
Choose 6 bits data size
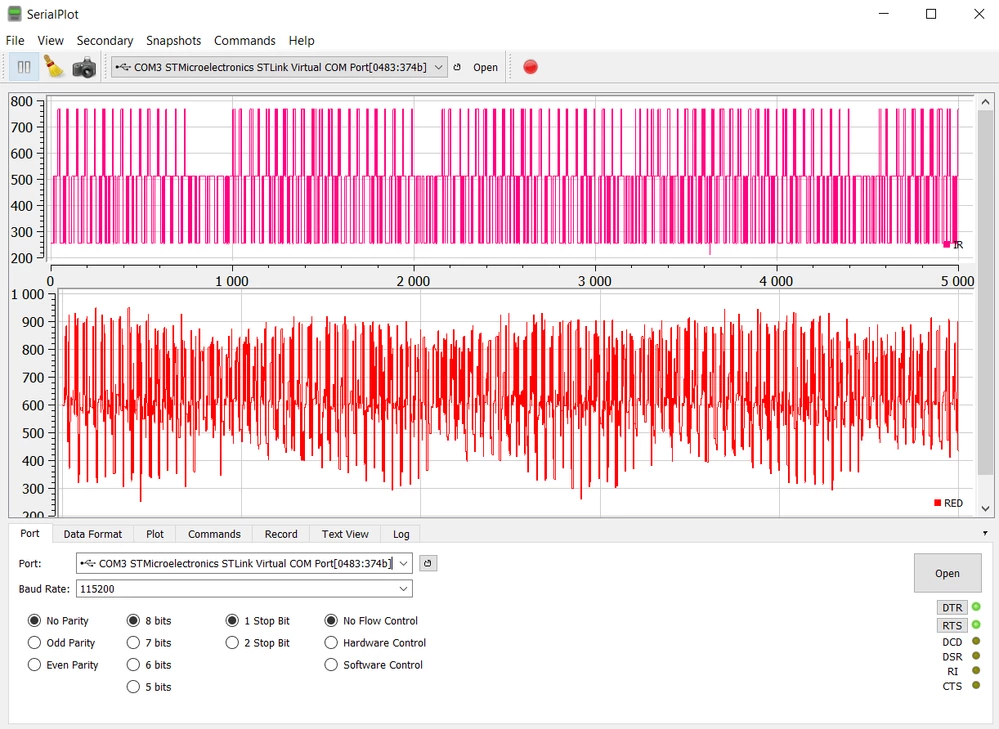tap(149, 665)
